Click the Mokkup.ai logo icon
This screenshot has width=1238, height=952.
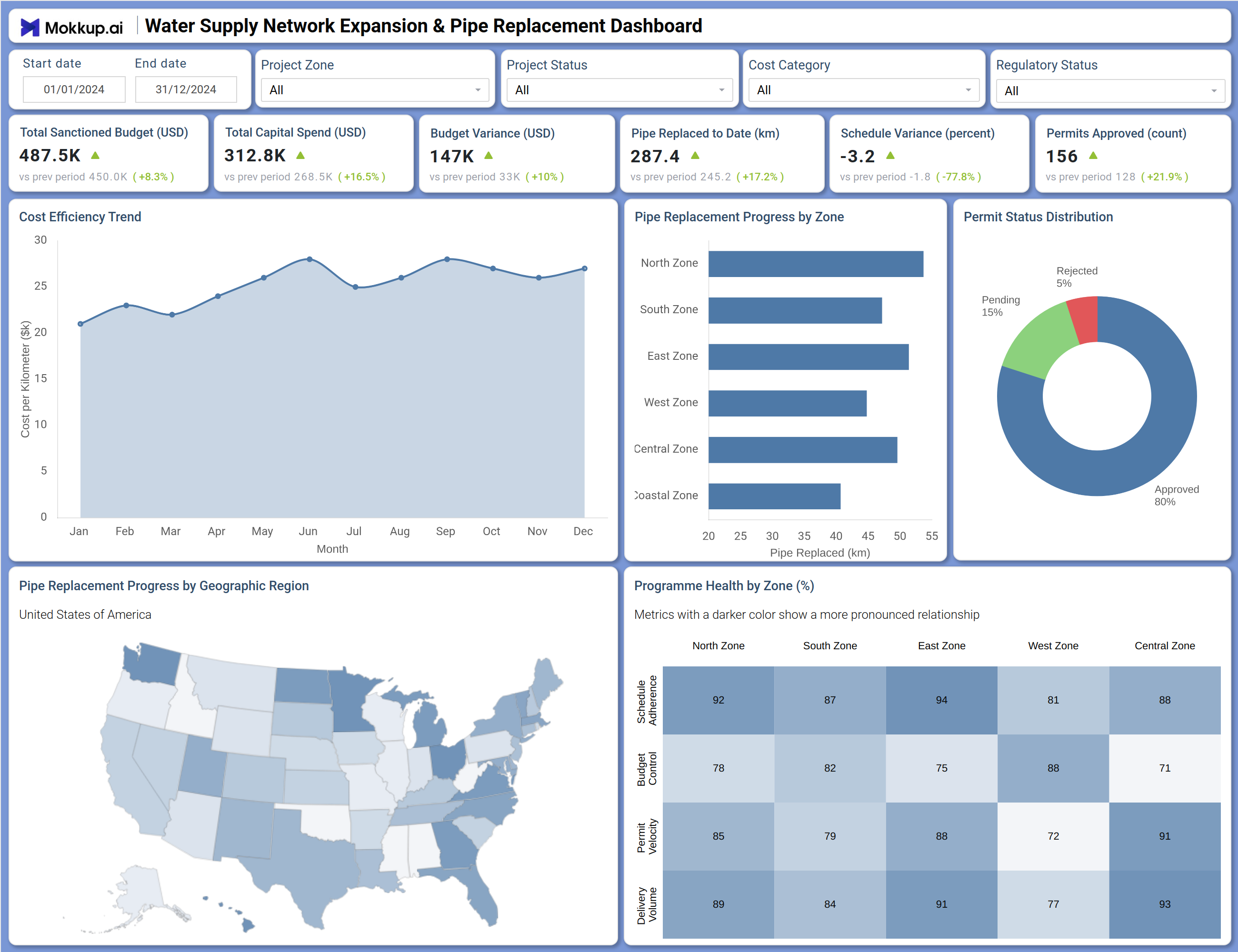point(30,27)
